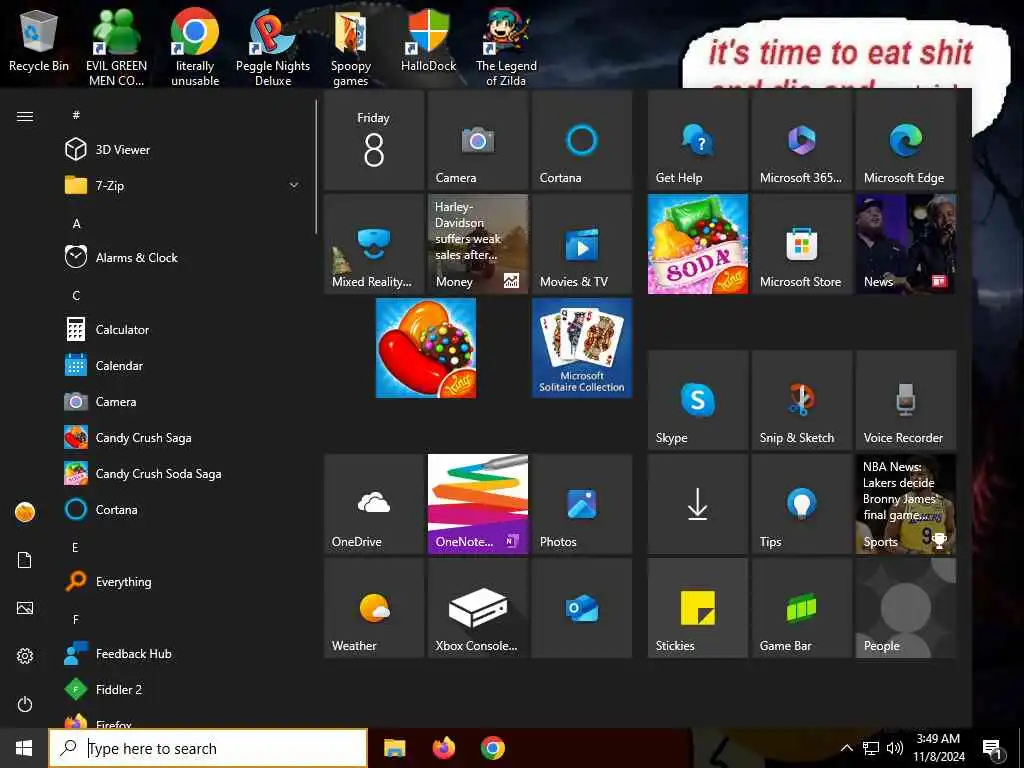Open the News live tile
The width and height of the screenshot is (1024, 768).
click(905, 244)
